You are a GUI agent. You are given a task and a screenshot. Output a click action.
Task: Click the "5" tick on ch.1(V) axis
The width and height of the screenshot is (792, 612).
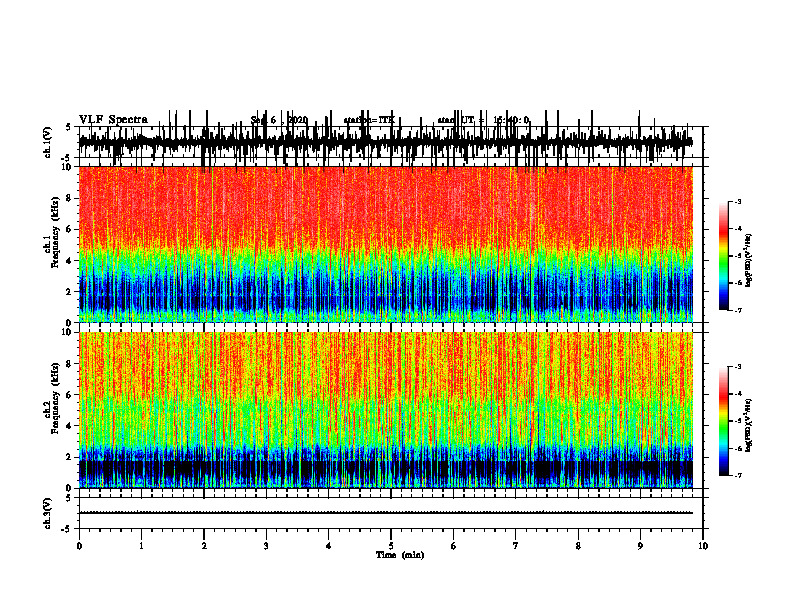tap(69, 127)
